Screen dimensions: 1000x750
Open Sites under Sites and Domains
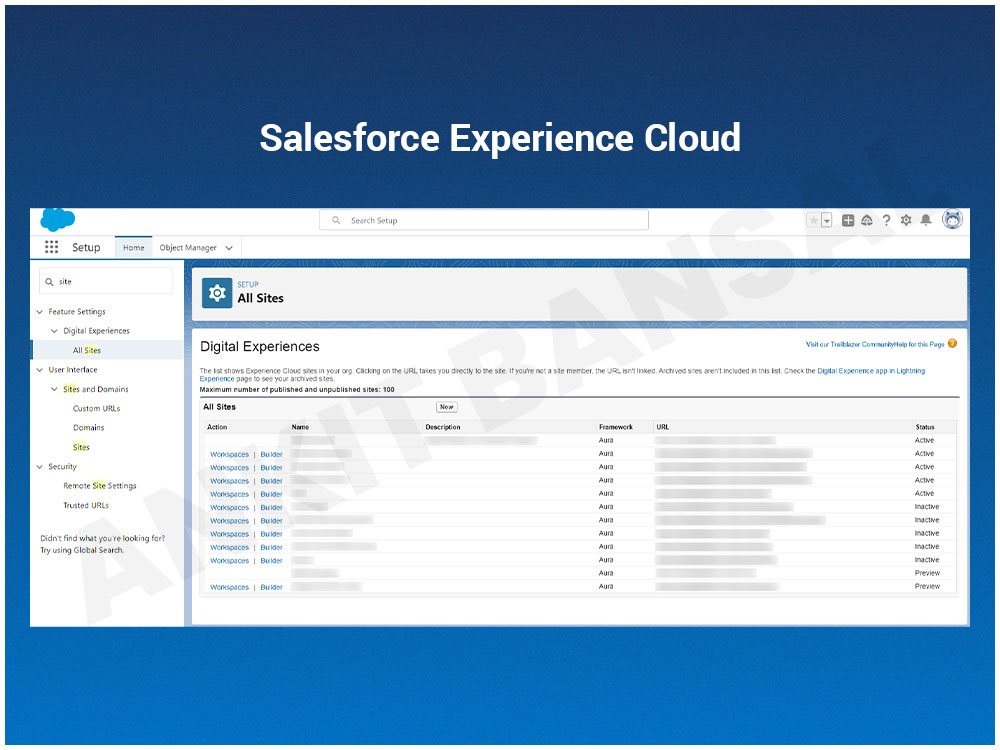[81, 447]
